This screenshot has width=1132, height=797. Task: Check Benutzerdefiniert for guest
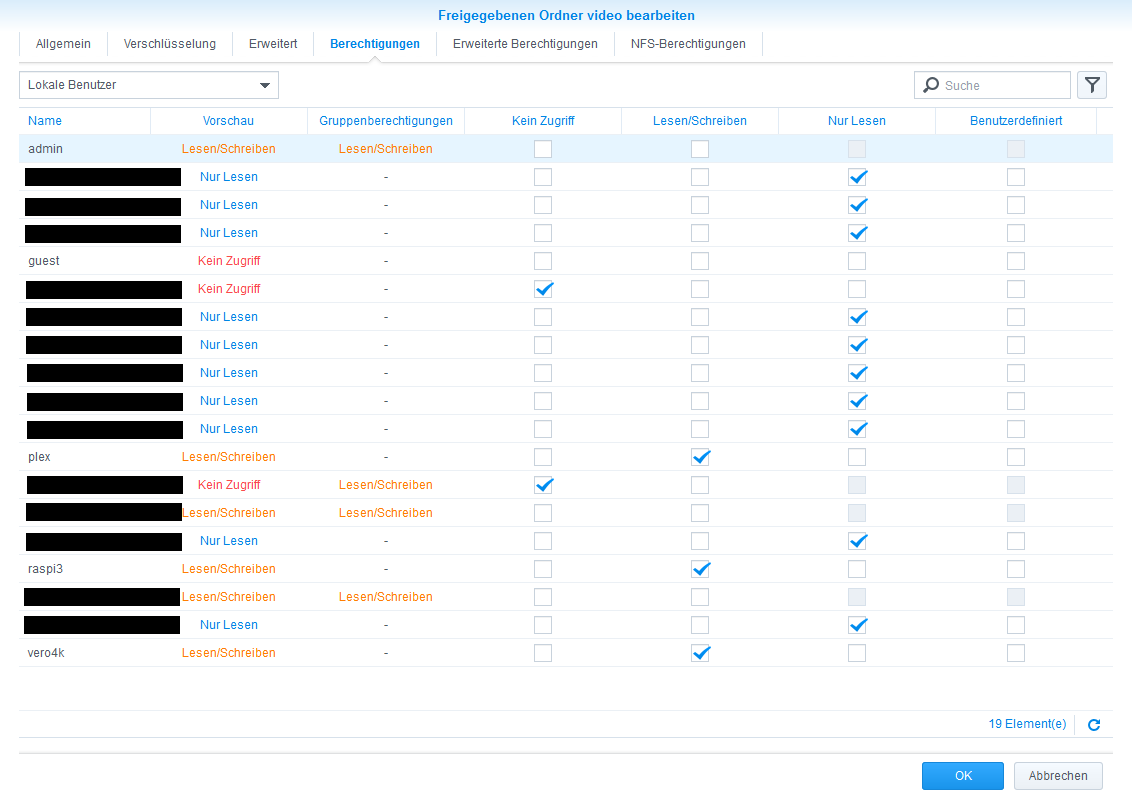[x=1016, y=261]
